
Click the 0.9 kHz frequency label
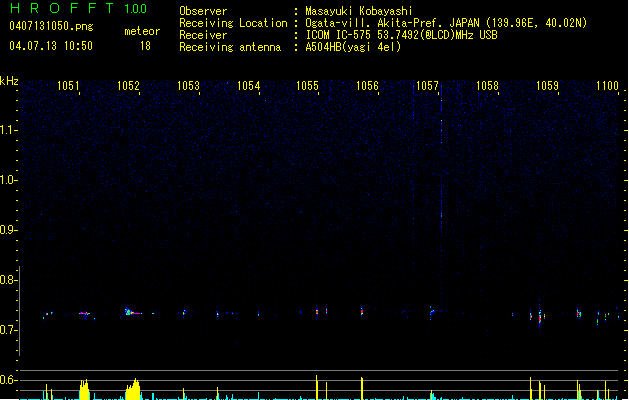(8, 230)
